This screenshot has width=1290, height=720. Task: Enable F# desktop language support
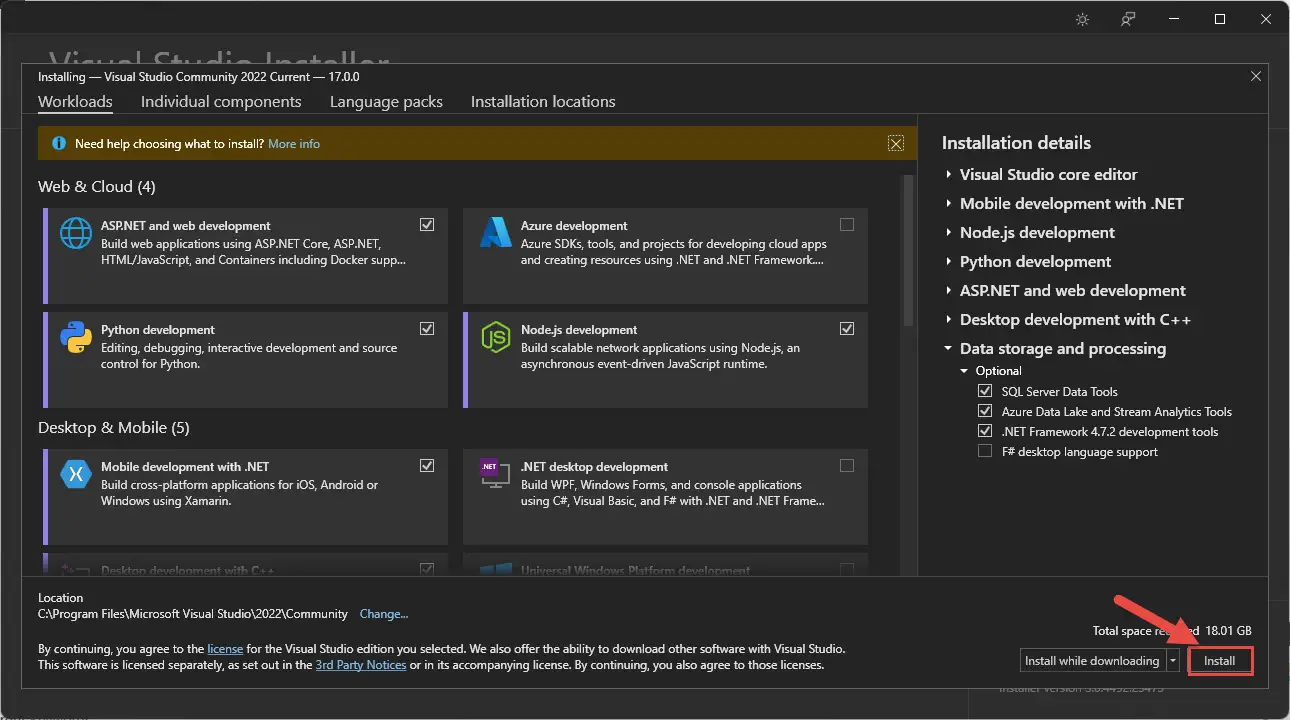point(985,452)
